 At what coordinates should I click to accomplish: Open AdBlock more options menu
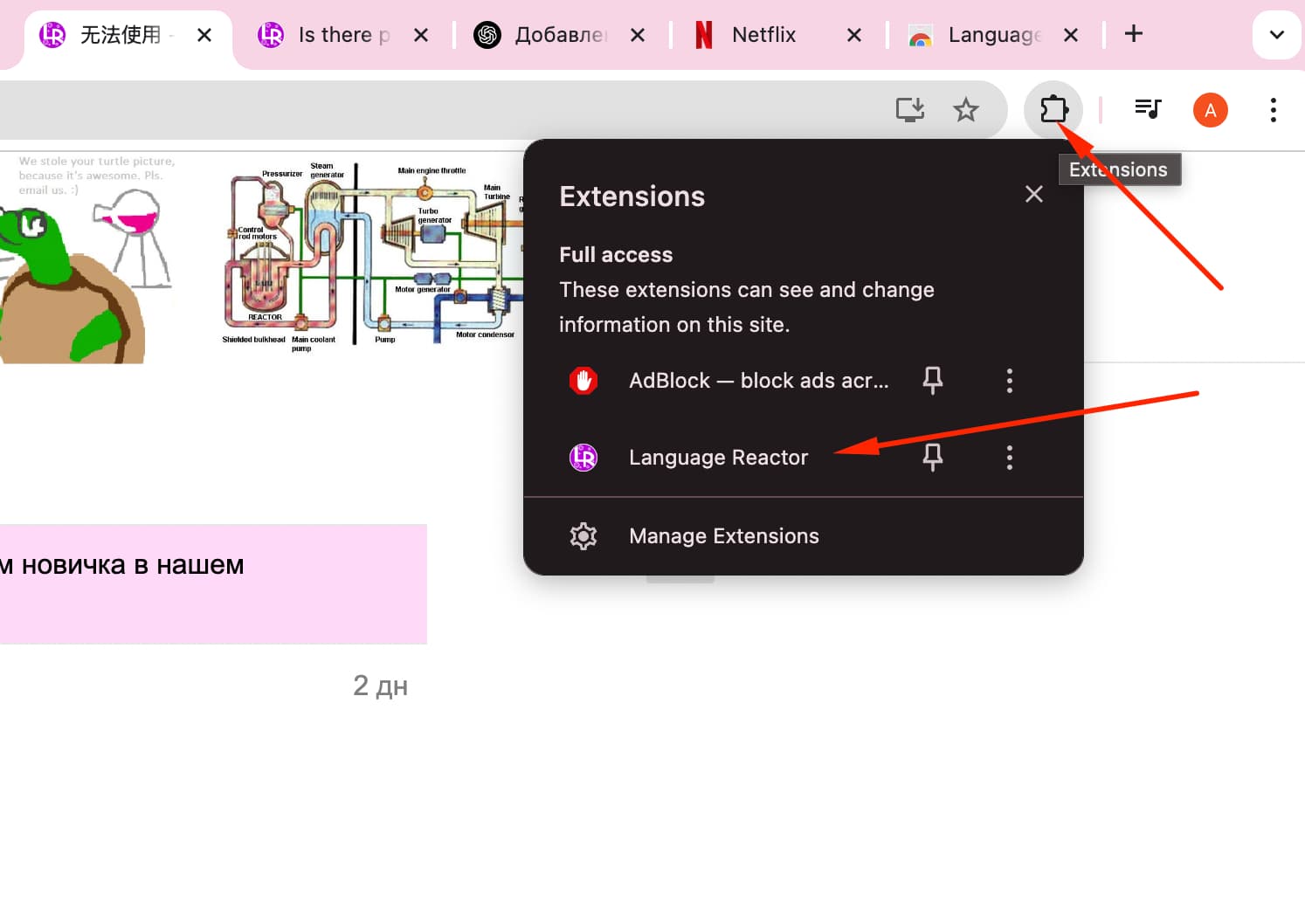coord(1010,381)
